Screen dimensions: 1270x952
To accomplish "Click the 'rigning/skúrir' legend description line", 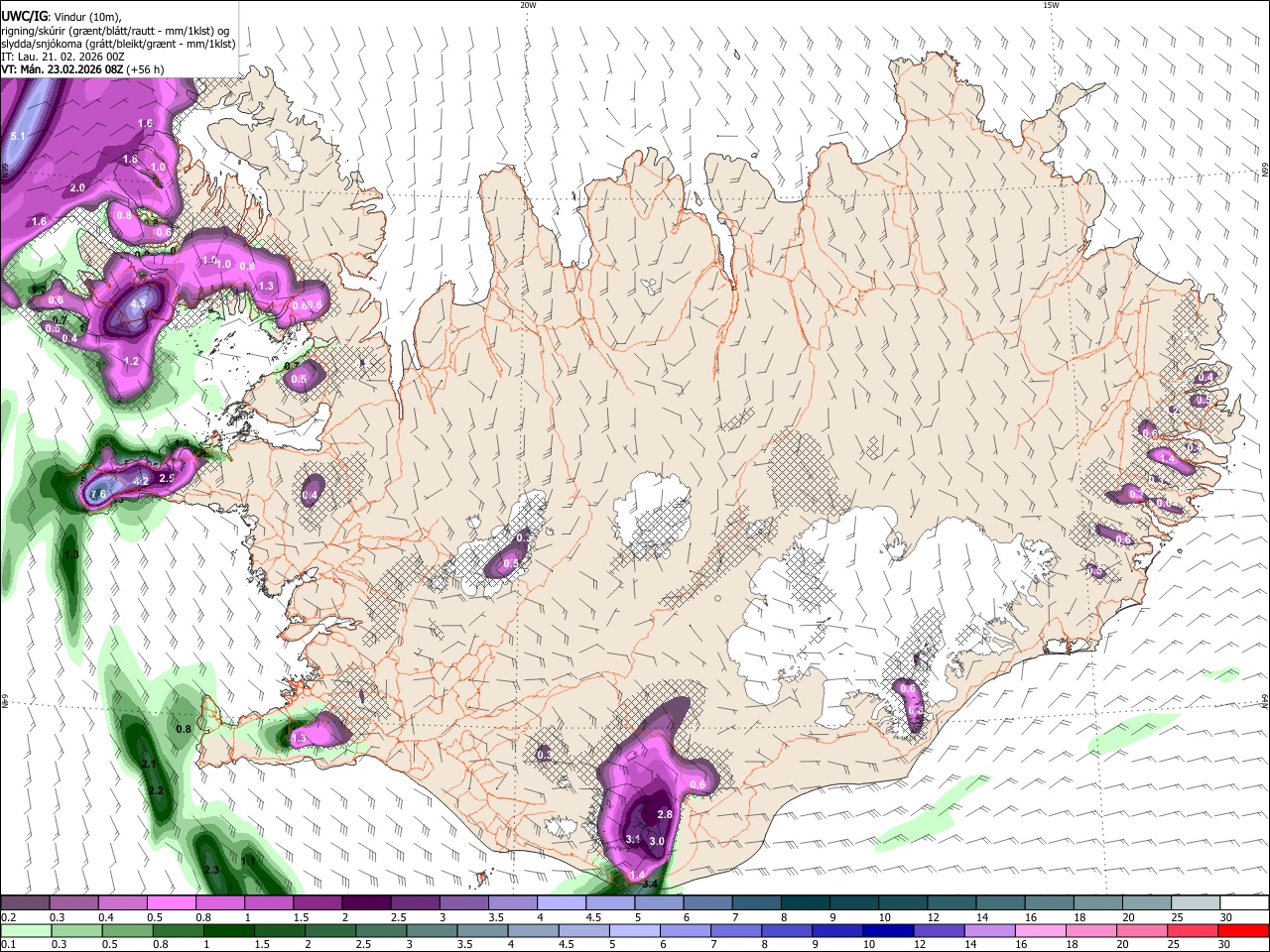I will [x=115, y=31].
